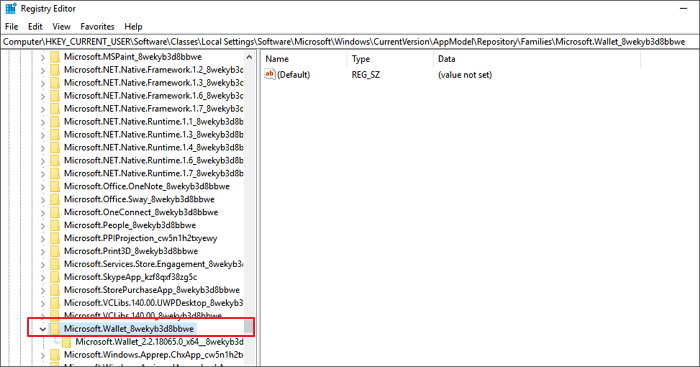The height and width of the screenshot is (367, 700).
Task: Click folder icon of Microsoft.MSPaint key
Action: point(55,57)
